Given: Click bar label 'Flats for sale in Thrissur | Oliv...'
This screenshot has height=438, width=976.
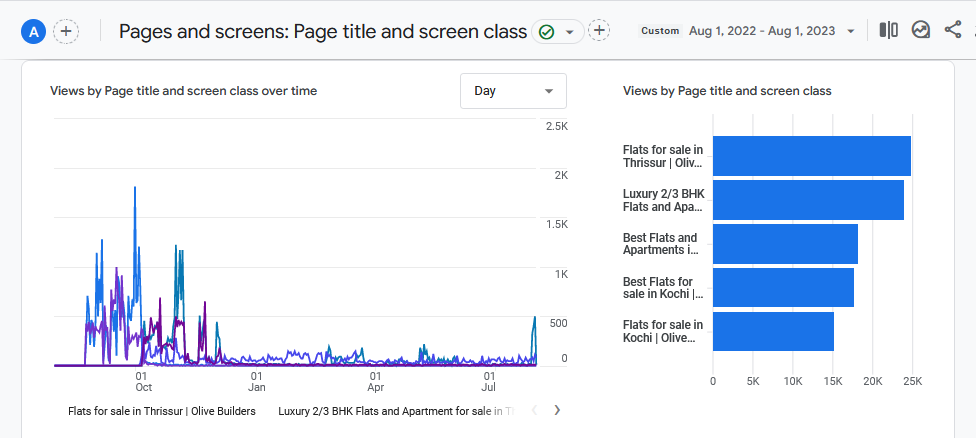Looking at the screenshot, I should click(x=663, y=156).
